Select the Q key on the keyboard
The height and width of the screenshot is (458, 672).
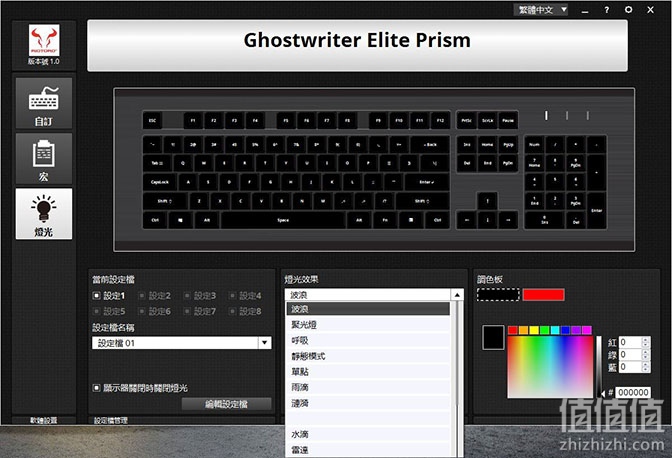tap(183, 163)
